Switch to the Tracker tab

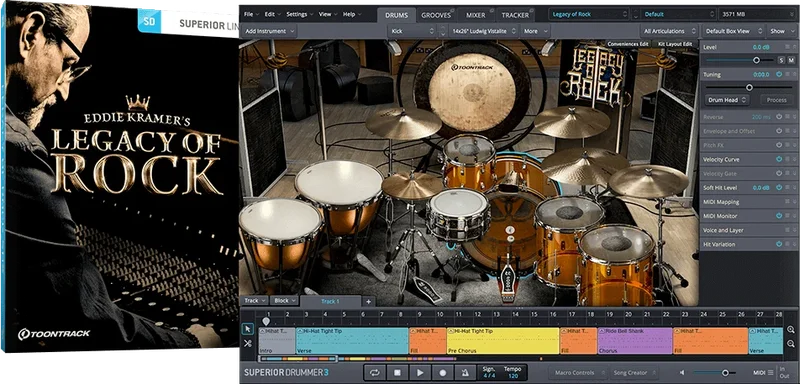click(x=514, y=15)
